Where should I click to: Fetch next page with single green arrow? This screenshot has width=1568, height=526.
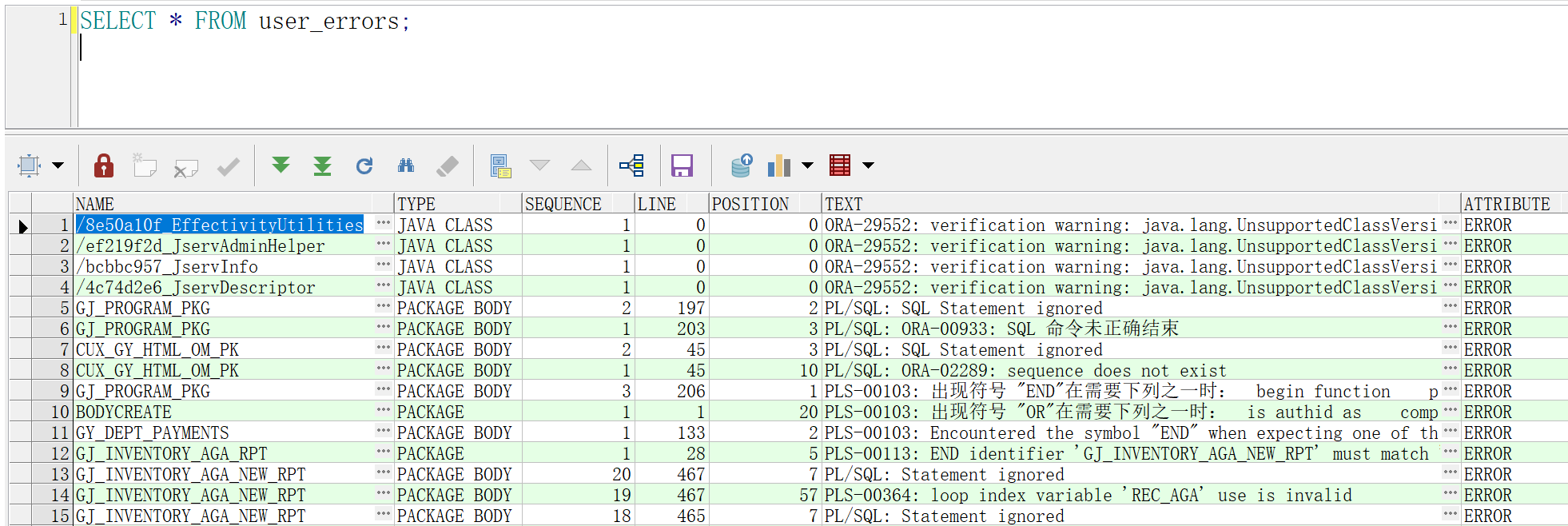tap(281, 165)
